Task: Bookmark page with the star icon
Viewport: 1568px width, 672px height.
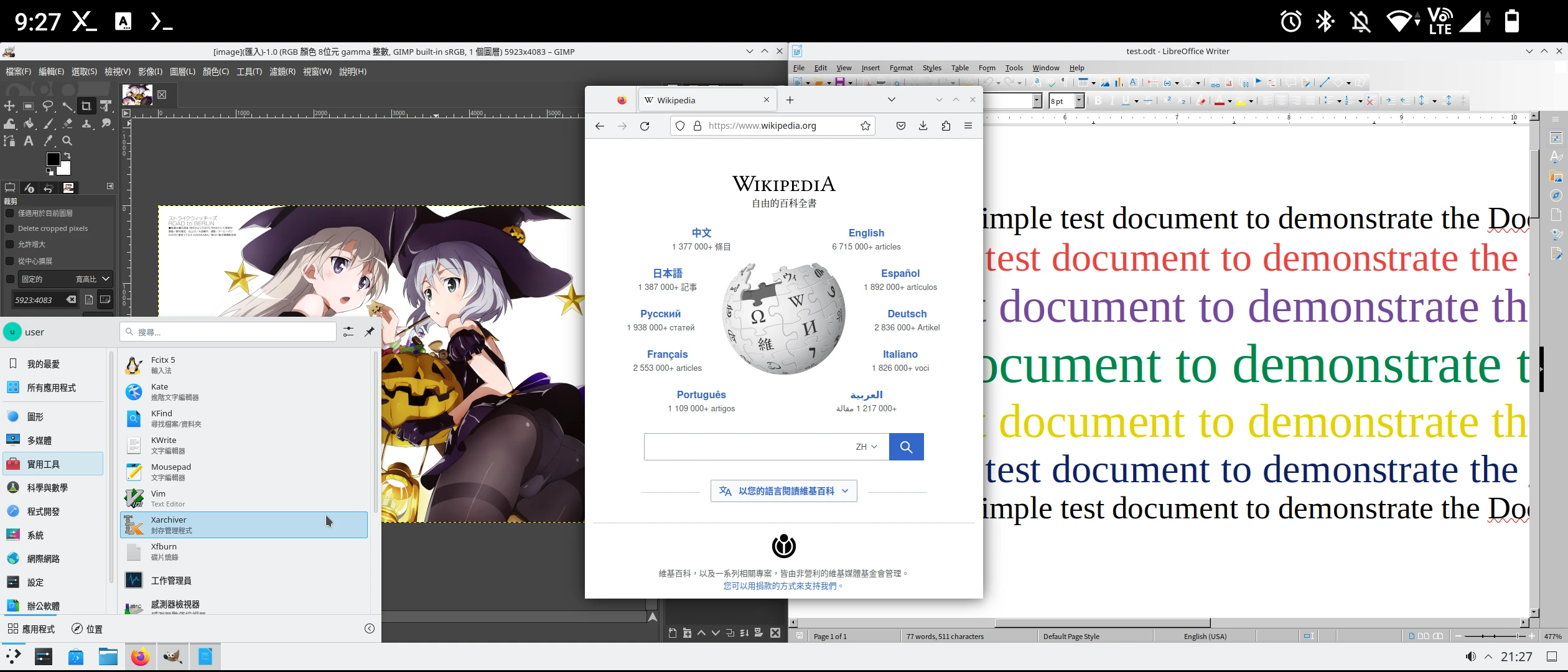Action: click(x=865, y=126)
